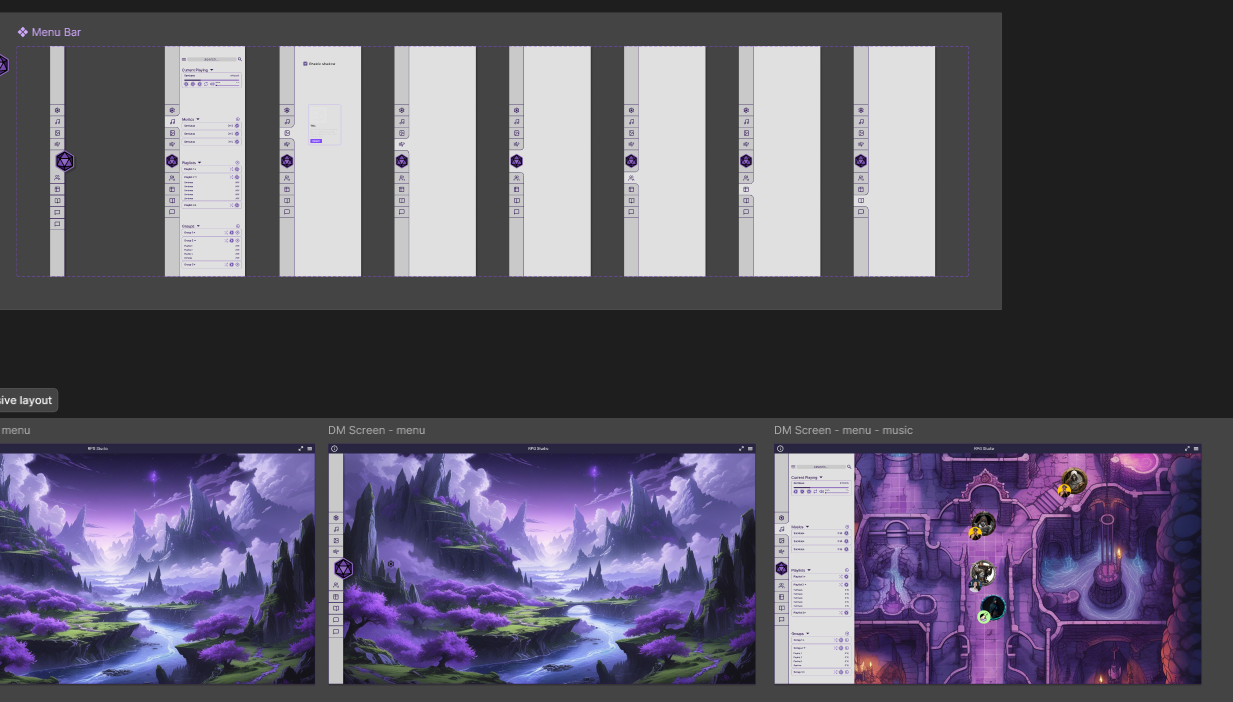
Task: Select the Menu Bar component title label
Action: tap(55, 32)
